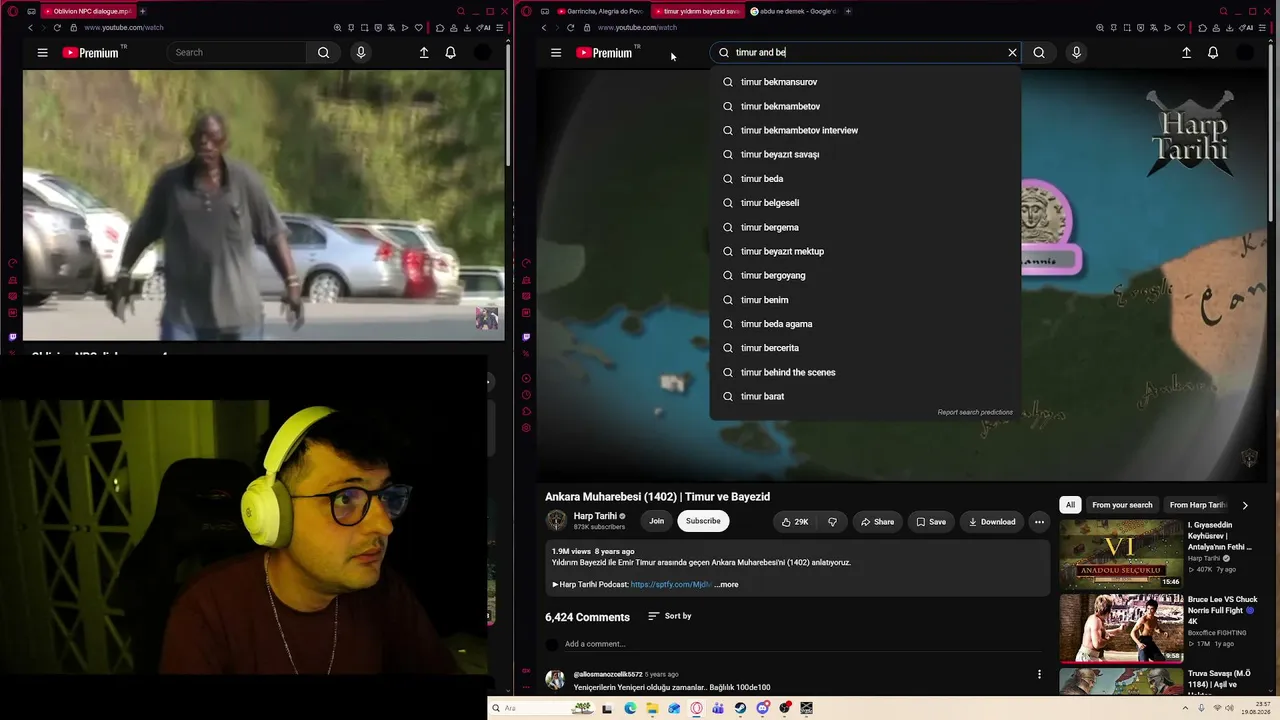Select the 'timur yıldırım bayezid' browser tab
This screenshot has width=1280, height=720.
click(697, 11)
